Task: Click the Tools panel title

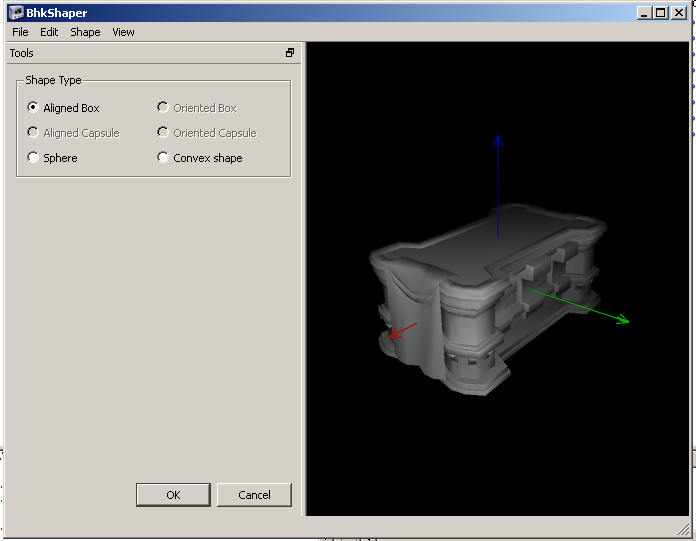Action: click(21, 53)
